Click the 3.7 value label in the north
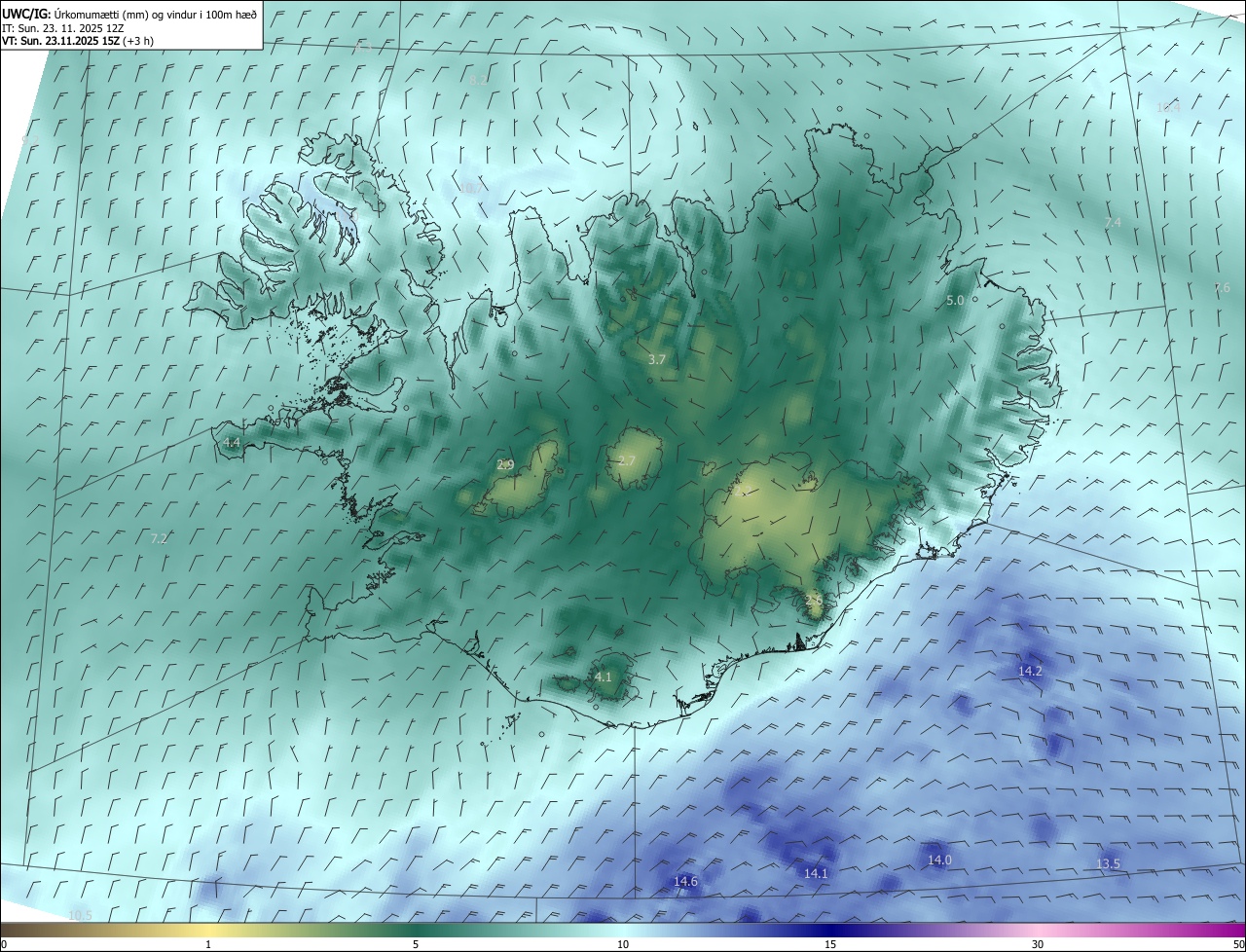 coord(657,359)
